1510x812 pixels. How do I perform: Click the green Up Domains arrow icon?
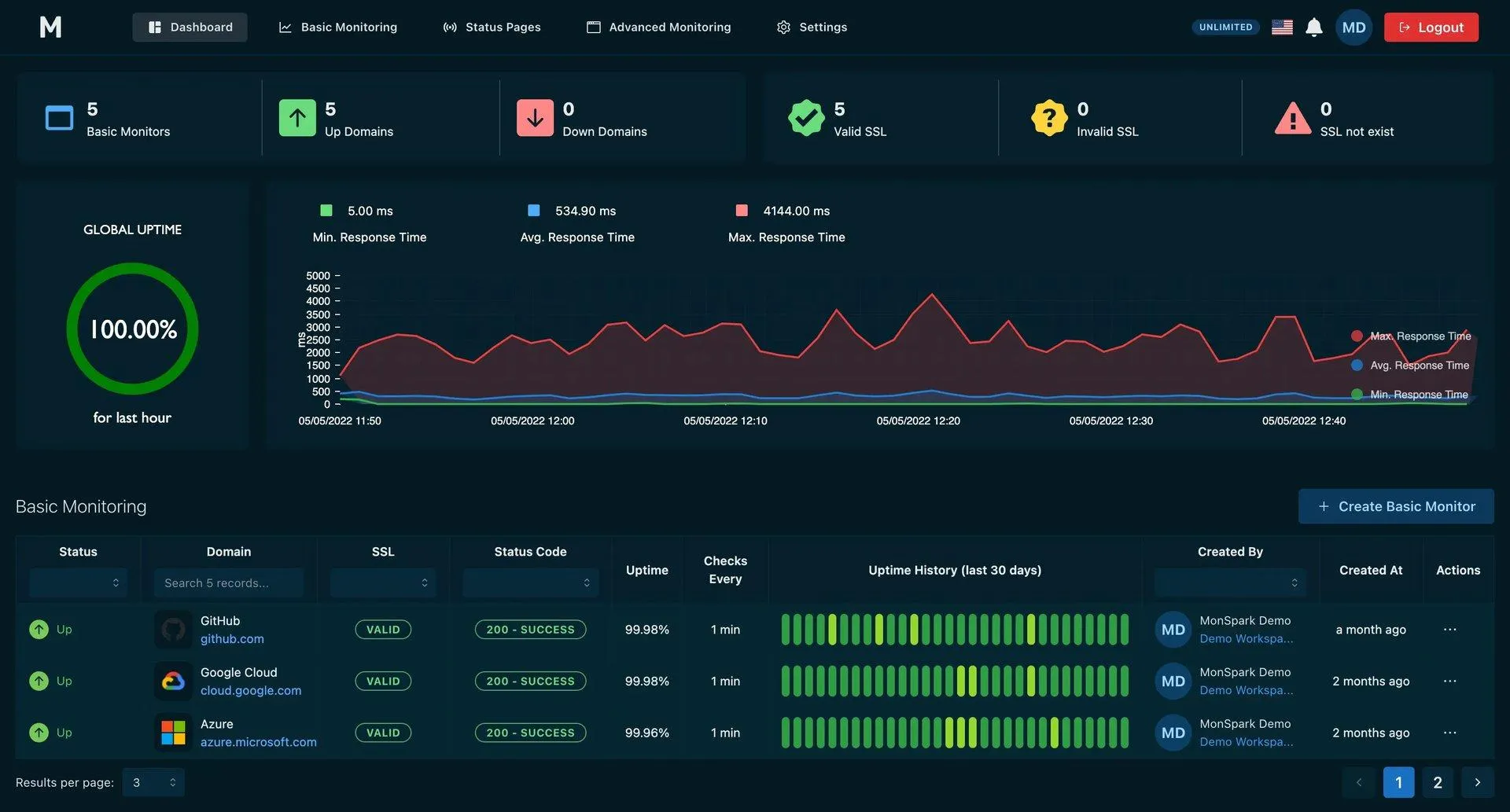point(297,118)
